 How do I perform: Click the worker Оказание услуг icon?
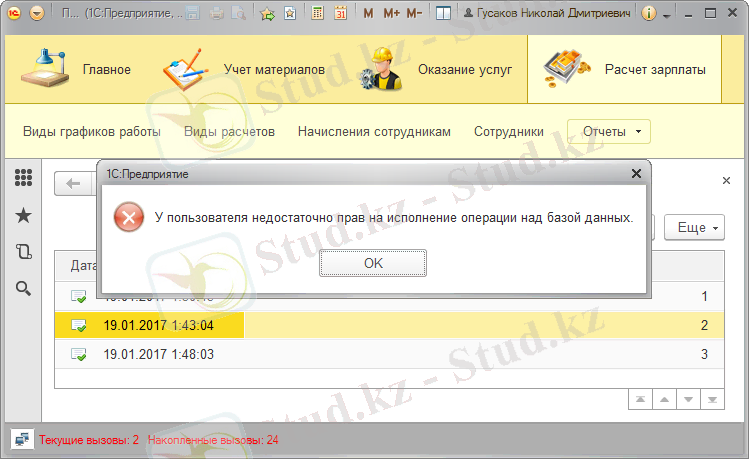click(381, 69)
